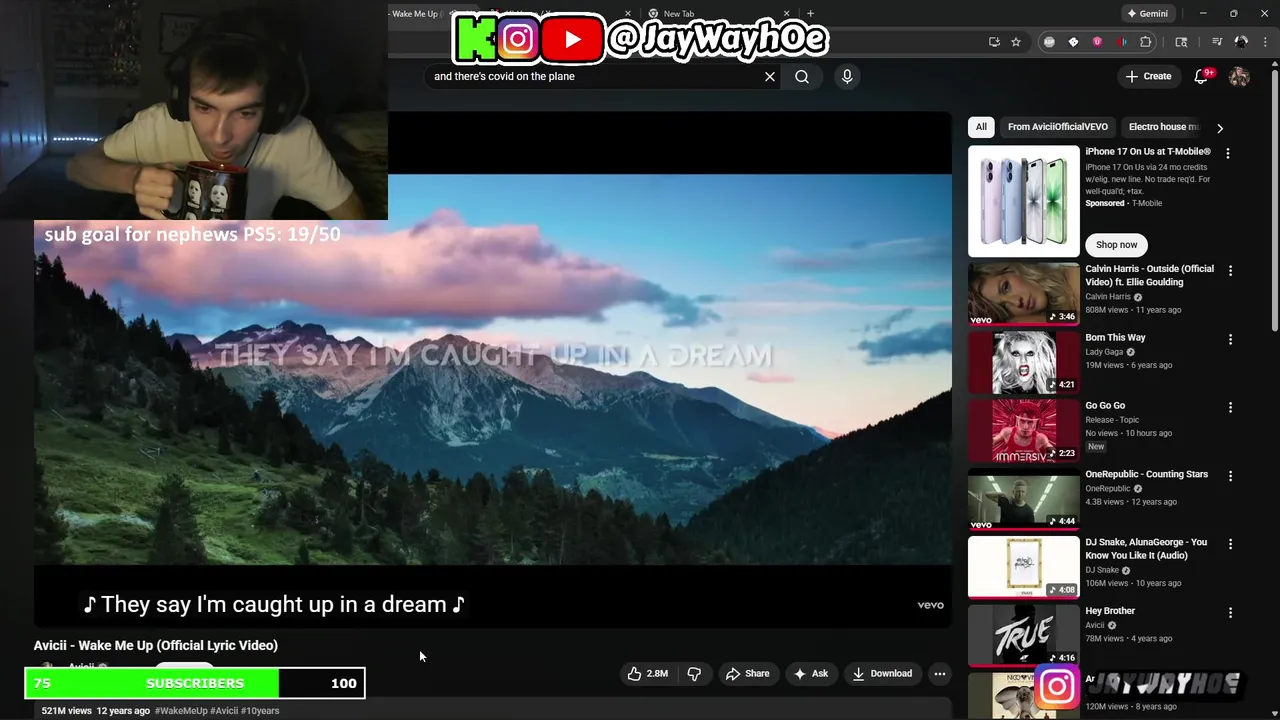
Task: Click the Create button
Action: pyautogui.click(x=1148, y=76)
